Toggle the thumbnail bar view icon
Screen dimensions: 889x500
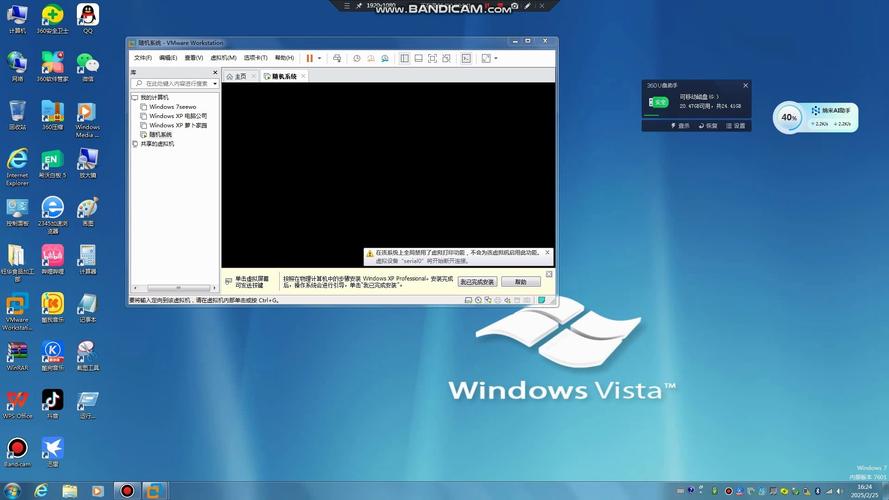coord(418,58)
